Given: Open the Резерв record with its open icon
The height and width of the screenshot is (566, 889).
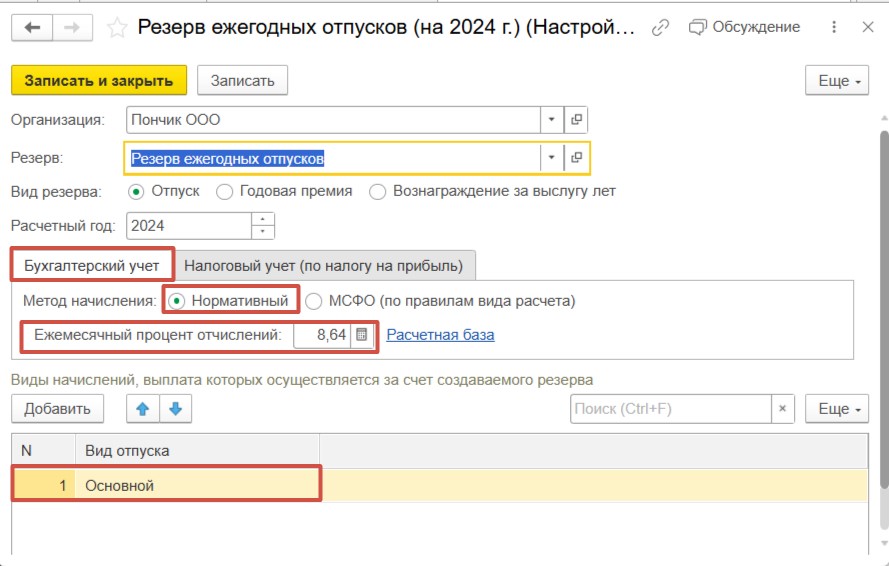Looking at the screenshot, I should [x=576, y=158].
